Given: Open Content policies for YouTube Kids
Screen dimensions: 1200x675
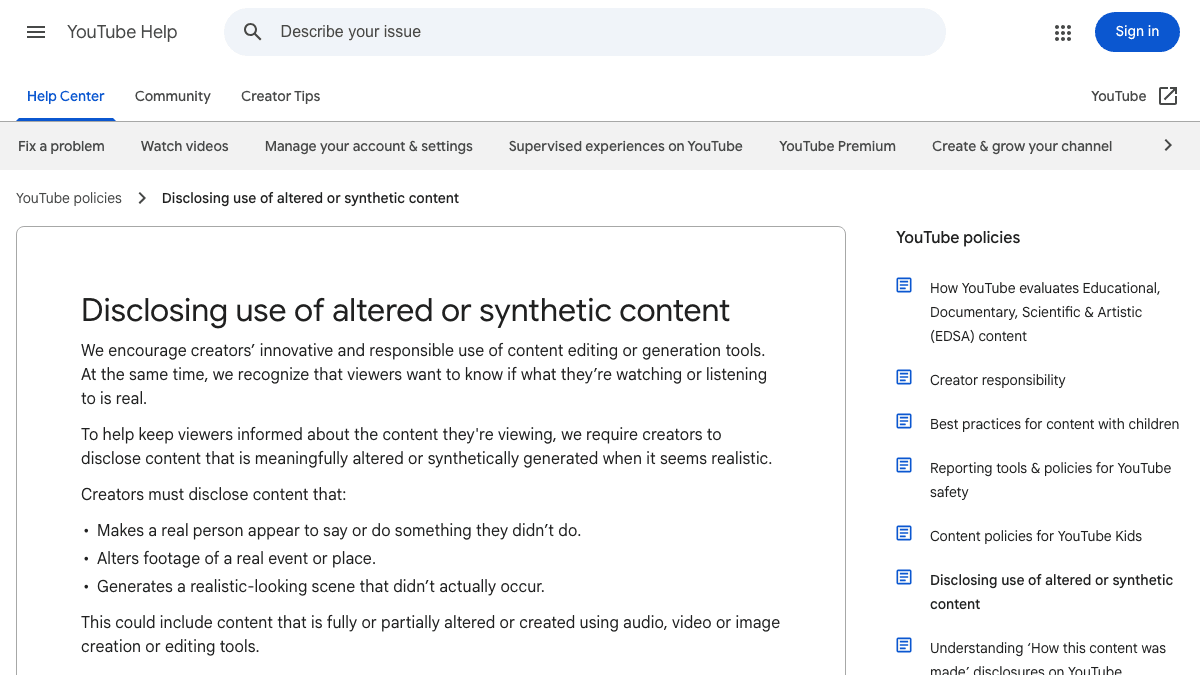Looking at the screenshot, I should (x=1036, y=536).
